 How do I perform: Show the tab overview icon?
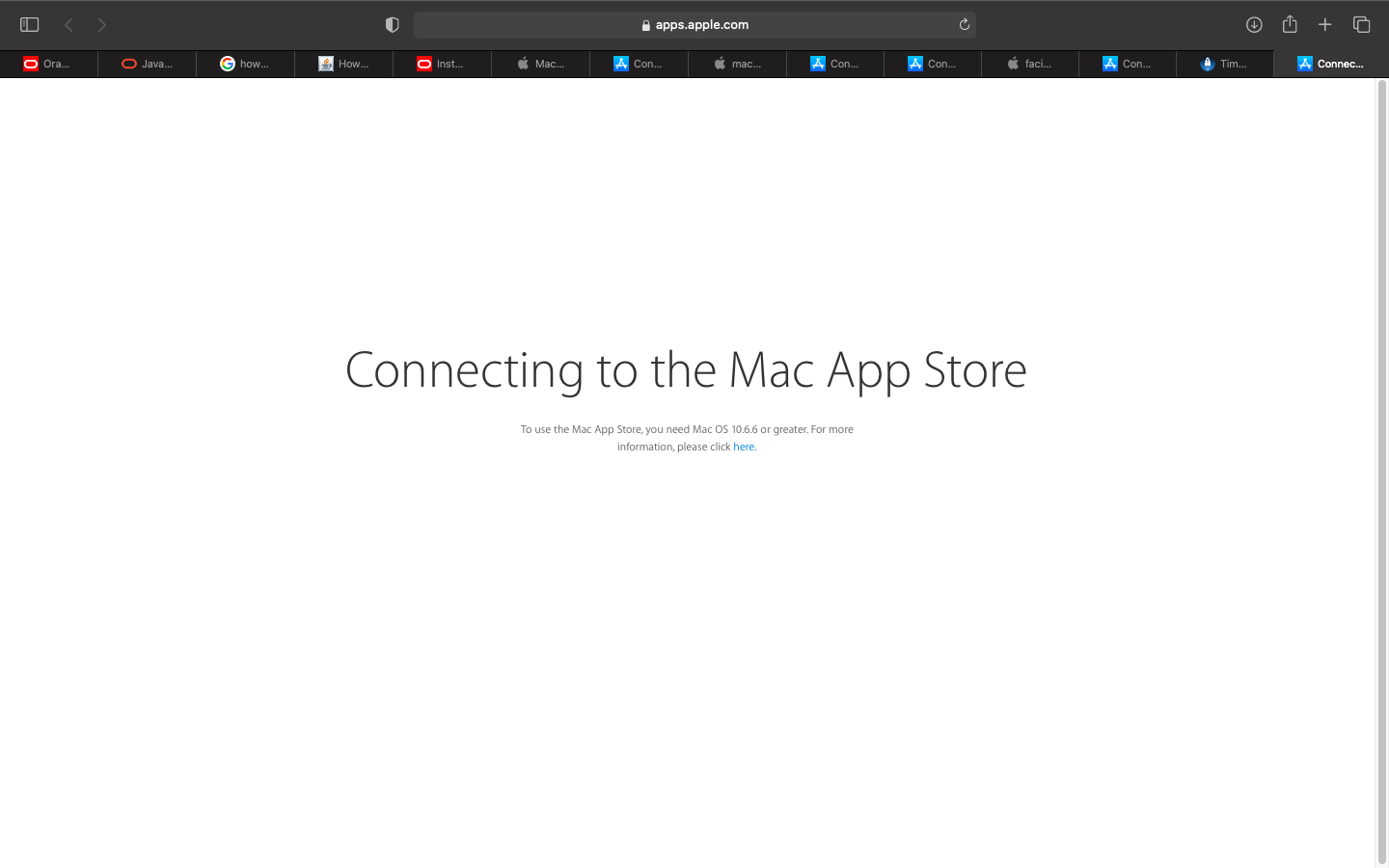[x=1361, y=25]
